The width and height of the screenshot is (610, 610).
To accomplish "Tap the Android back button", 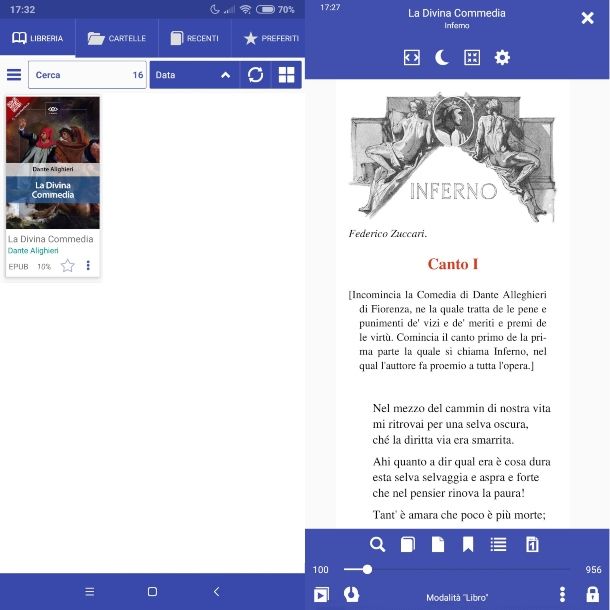I will pos(217,592).
